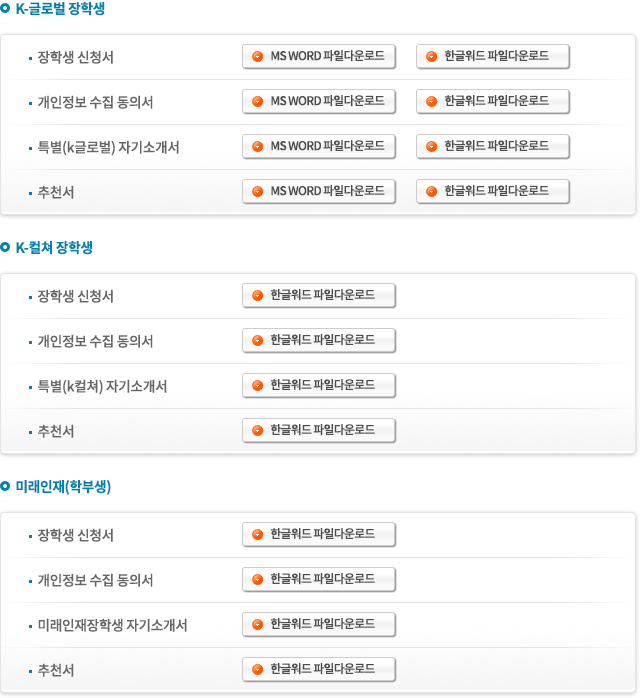
Task: Click orange arrow icon on K-컬쳐 추천서 button
Action: (x=258, y=430)
